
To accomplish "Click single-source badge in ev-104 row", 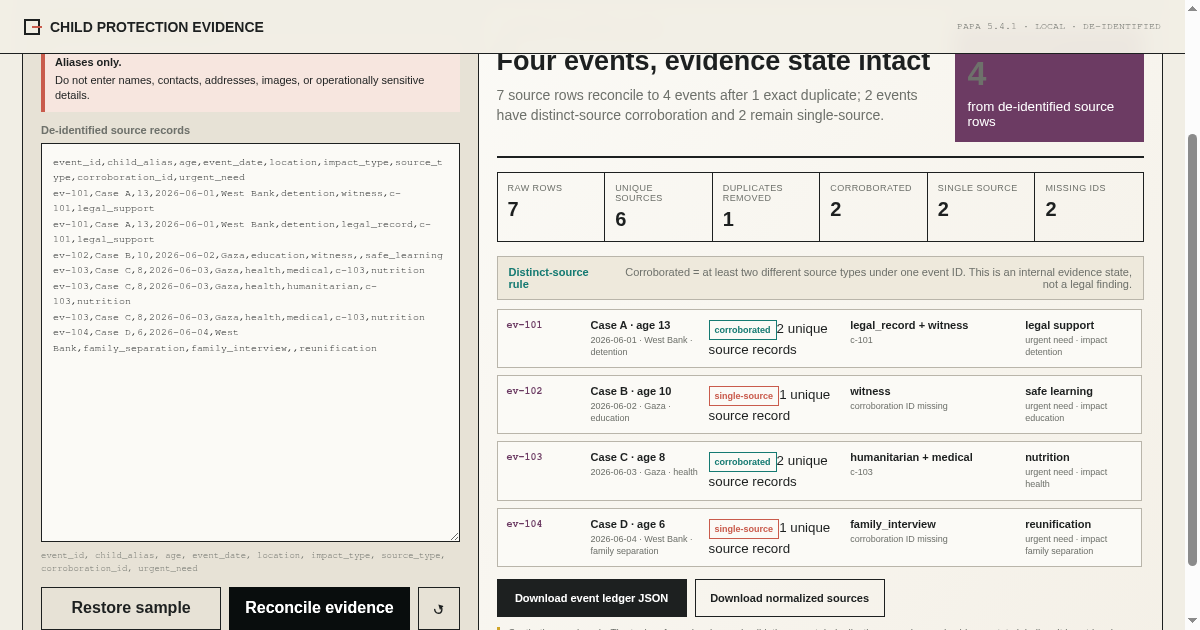I will pyautogui.click(x=743, y=528).
